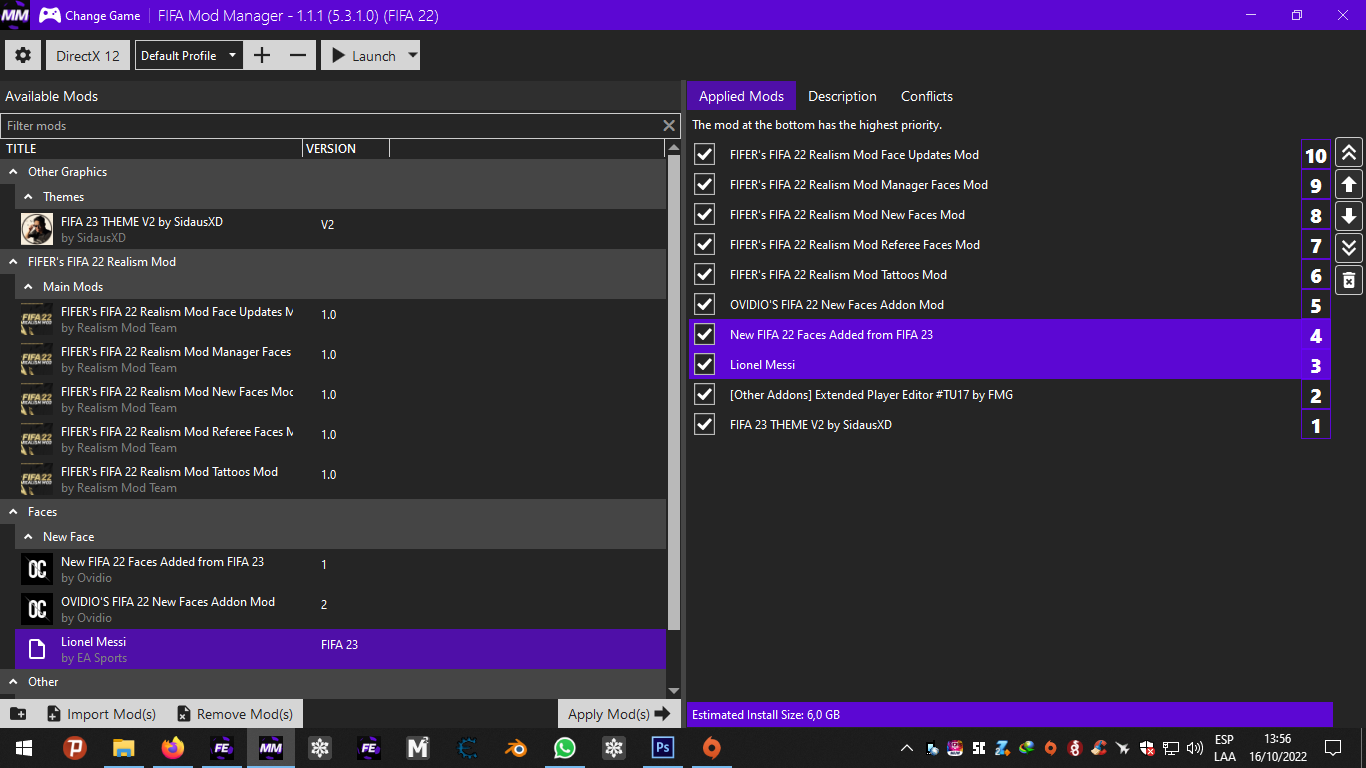Sort mods by TITLE column header
Viewport: 1366px width, 768px height.
[151, 148]
